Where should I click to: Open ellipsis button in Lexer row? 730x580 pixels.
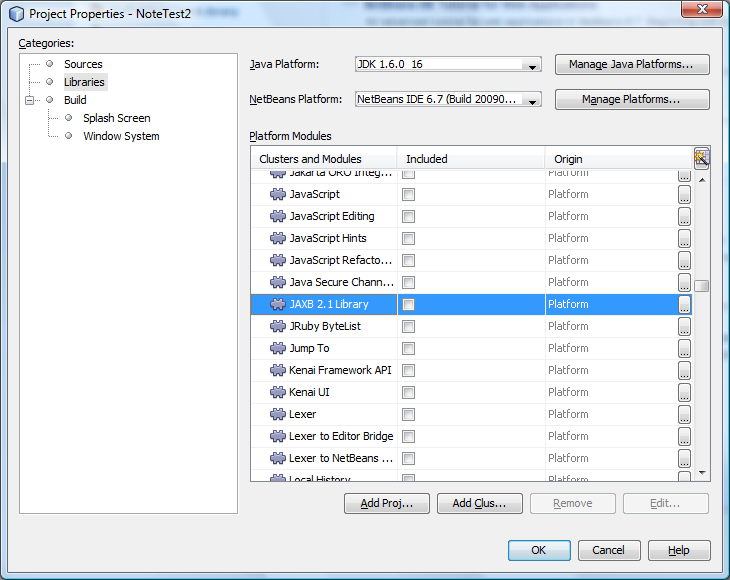(x=684, y=414)
